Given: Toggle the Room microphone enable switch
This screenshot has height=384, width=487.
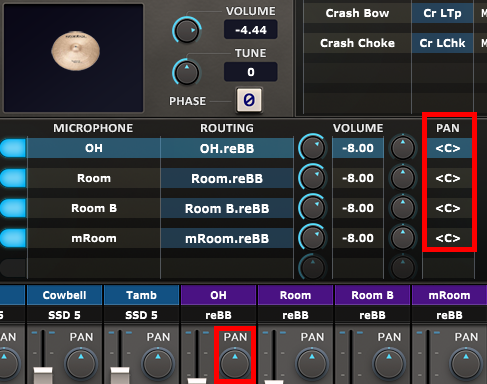Looking at the screenshot, I should pos(13,178).
